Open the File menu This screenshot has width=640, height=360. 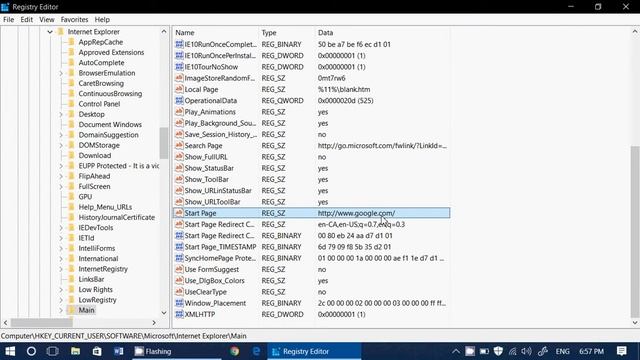[x=8, y=19]
